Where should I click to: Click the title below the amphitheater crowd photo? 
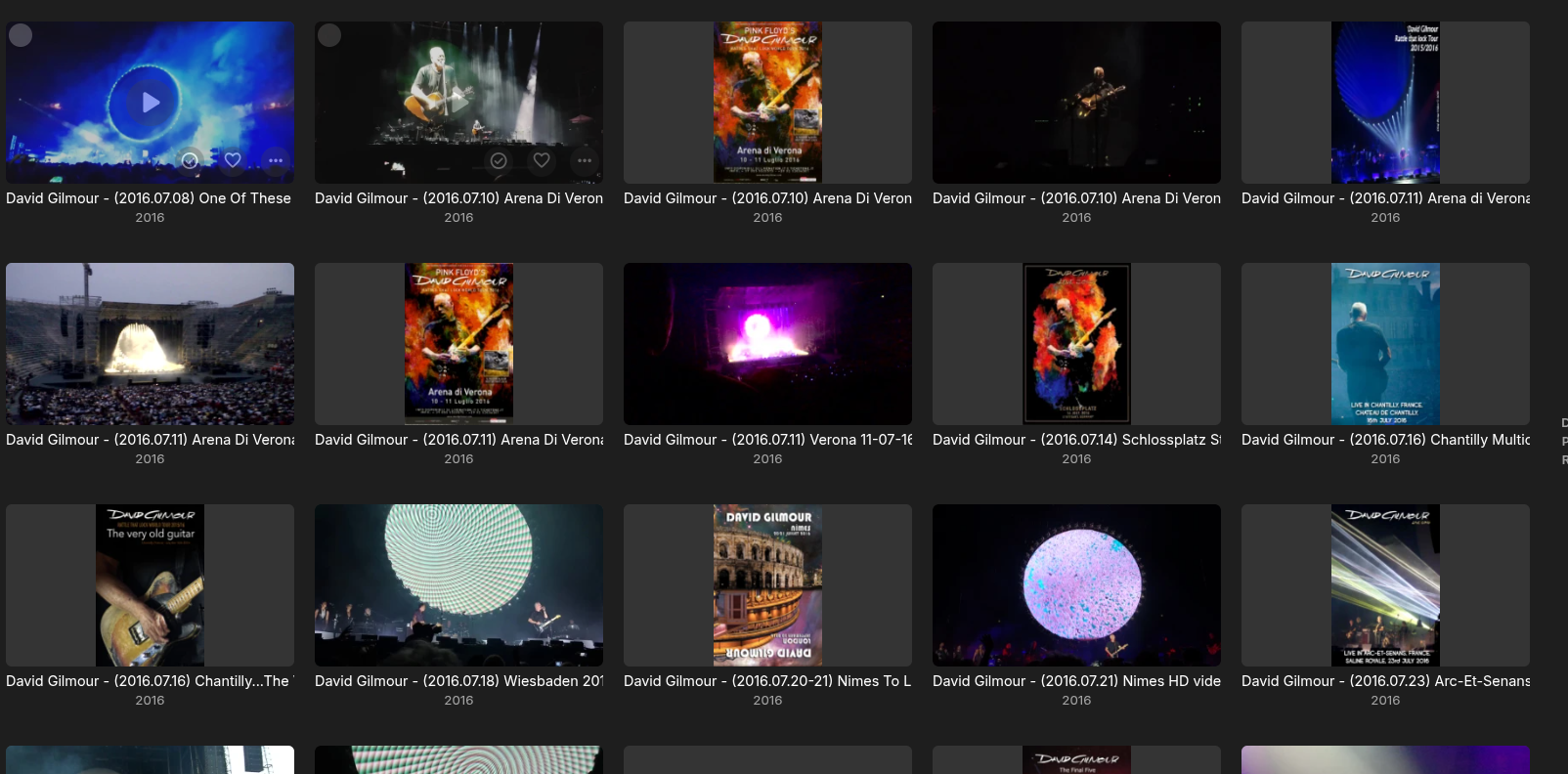(150, 440)
